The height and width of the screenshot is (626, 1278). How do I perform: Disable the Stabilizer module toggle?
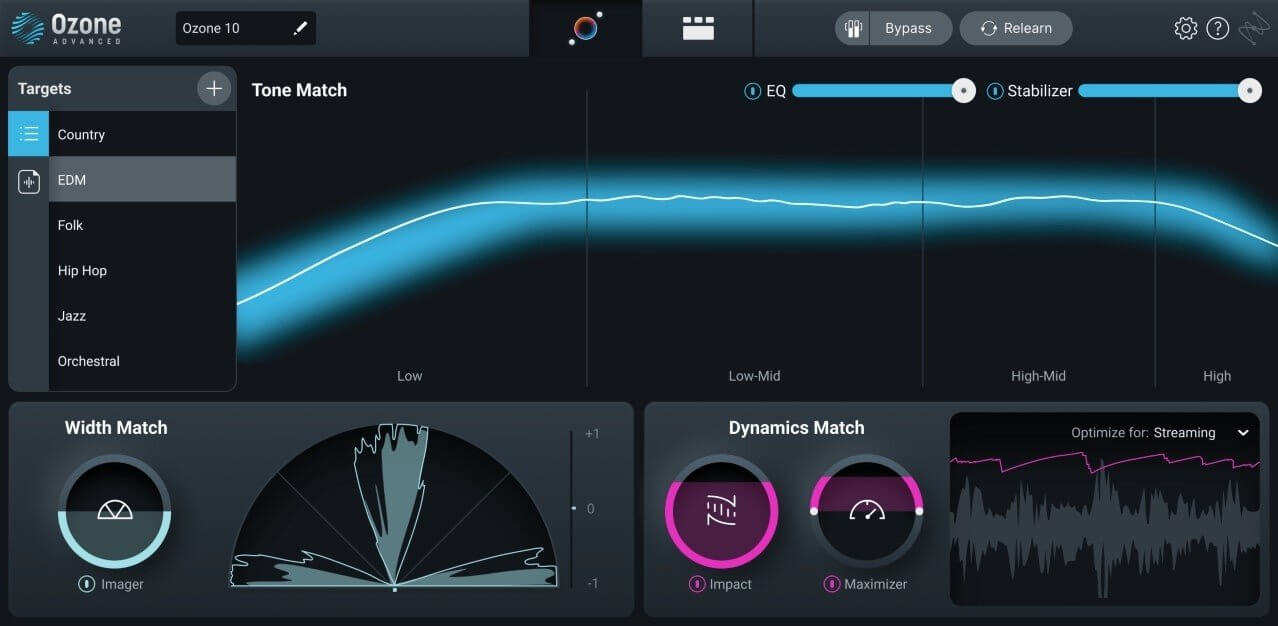click(994, 91)
